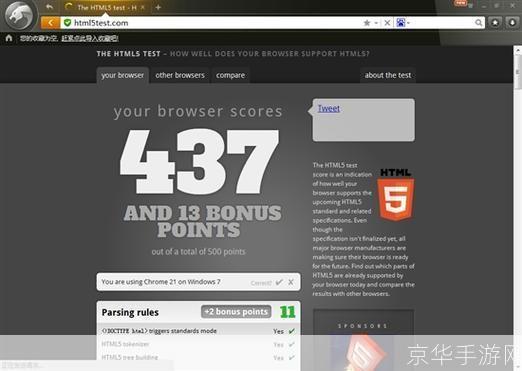Click the search magnifier icon

click(479, 23)
